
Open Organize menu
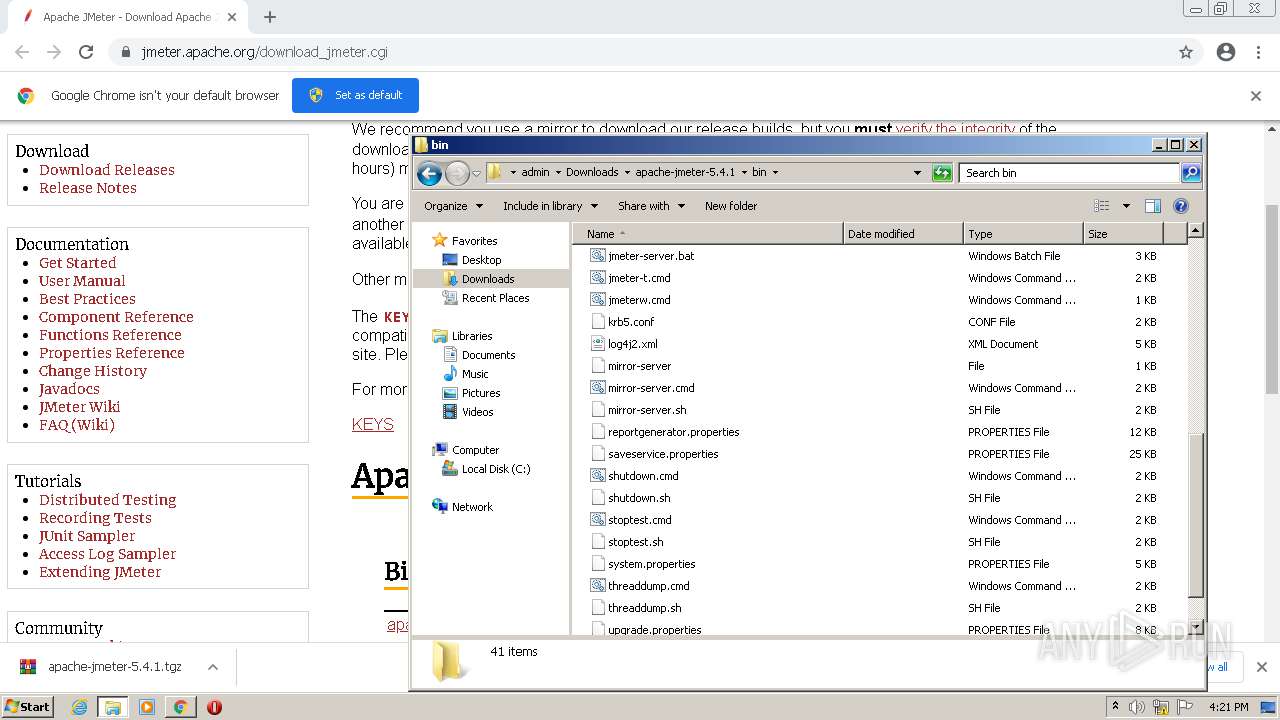(x=453, y=206)
